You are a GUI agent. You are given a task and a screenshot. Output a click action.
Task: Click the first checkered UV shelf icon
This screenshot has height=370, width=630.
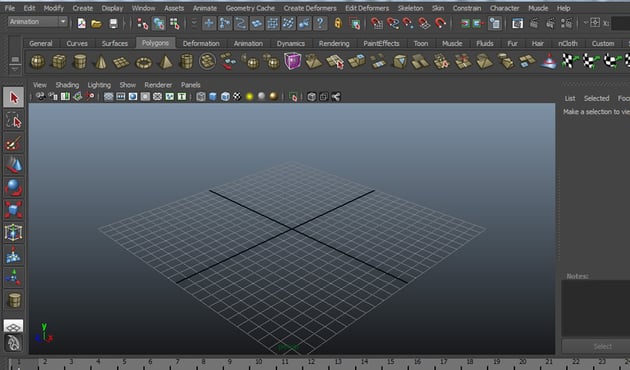(x=569, y=61)
